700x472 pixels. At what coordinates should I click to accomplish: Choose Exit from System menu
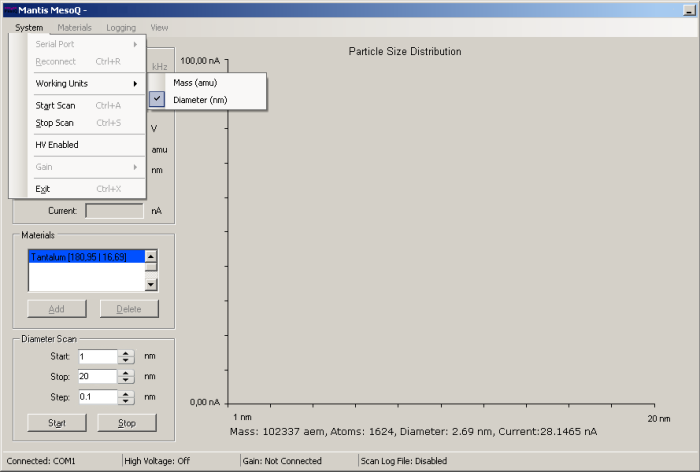(x=87, y=189)
